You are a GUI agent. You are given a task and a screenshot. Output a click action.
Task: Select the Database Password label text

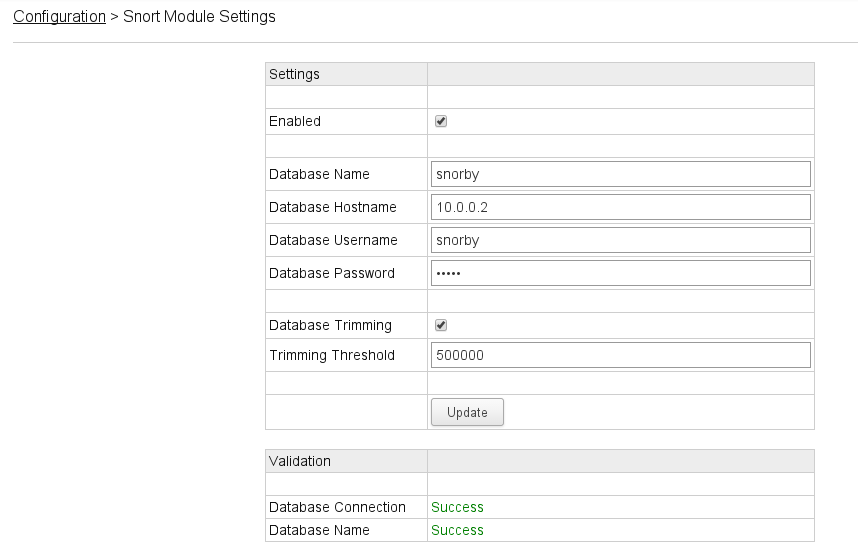(332, 273)
